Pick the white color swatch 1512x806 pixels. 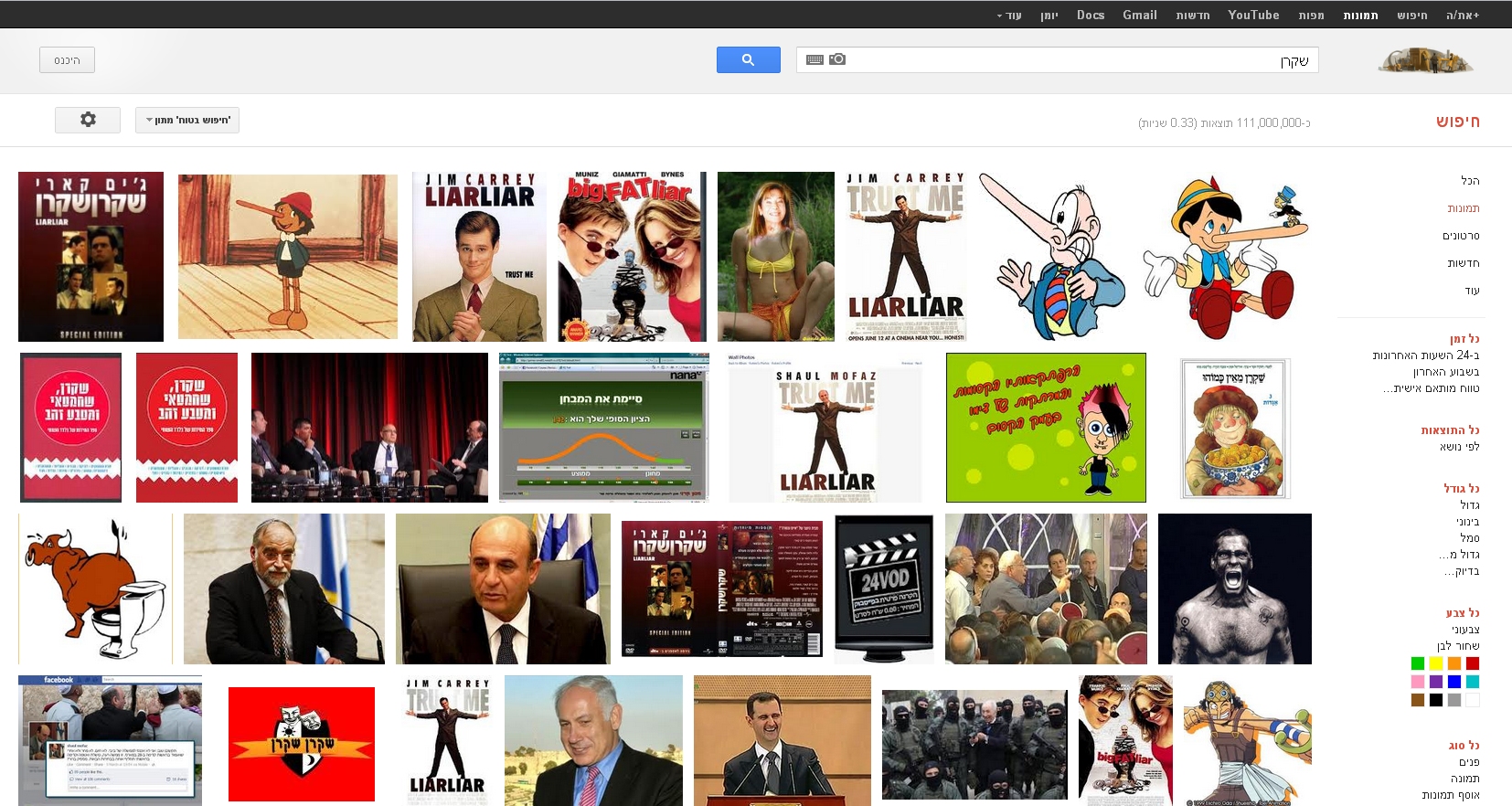click(1473, 700)
